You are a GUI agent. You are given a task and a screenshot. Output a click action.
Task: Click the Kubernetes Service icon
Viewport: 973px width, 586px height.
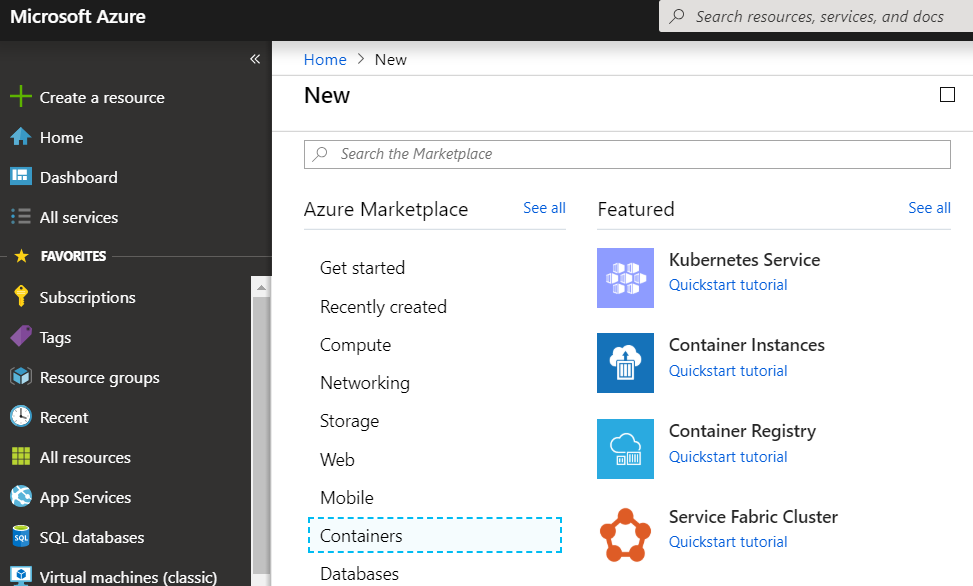[625, 278]
